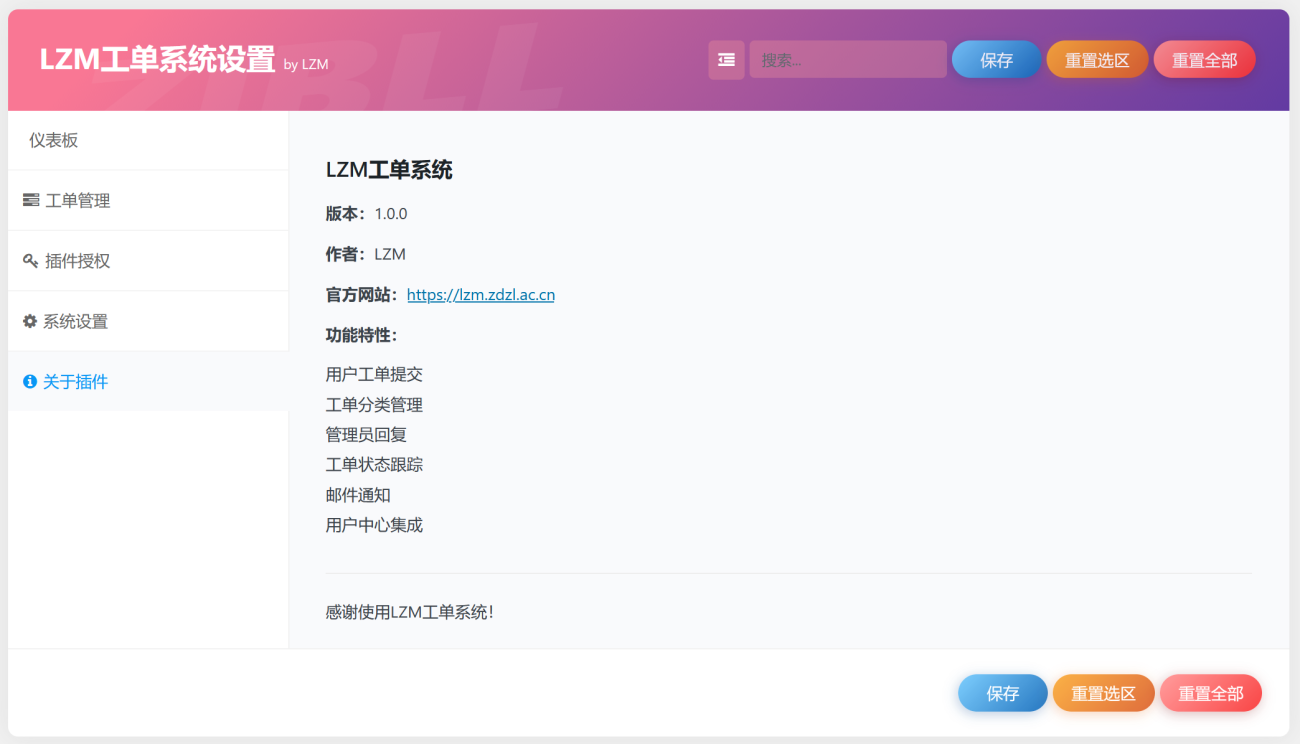Click 重置全部 at the bottom of the page
Screen dimensions: 1300x744
(x=1210, y=692)
